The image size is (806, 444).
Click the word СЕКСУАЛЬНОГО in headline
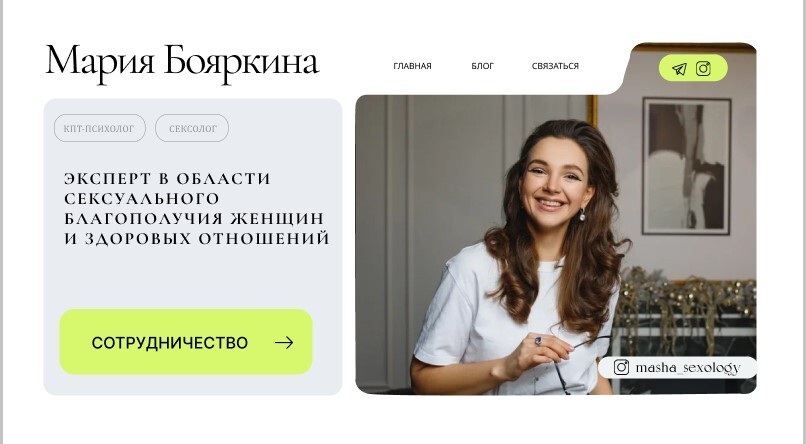[142, 198]
